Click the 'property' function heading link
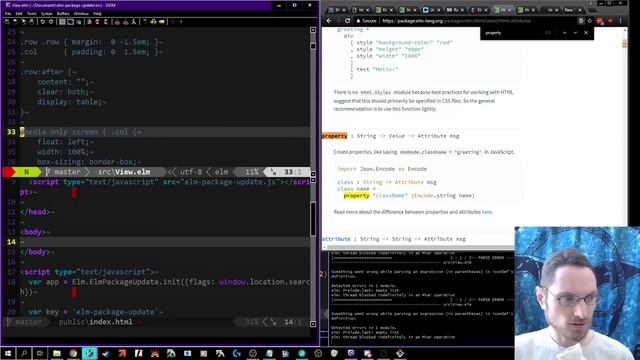Image resolution: width=640 pixels, height=360 pixels. coord(334,136)
